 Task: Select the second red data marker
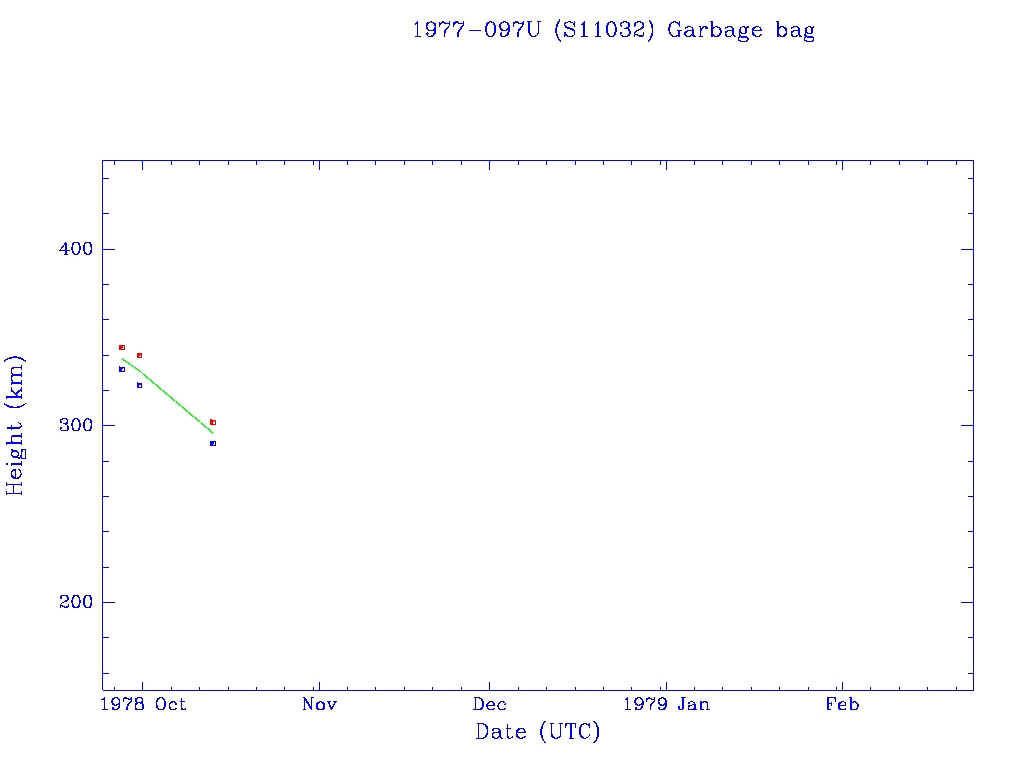pyautogui.click(x=139, y=355)
